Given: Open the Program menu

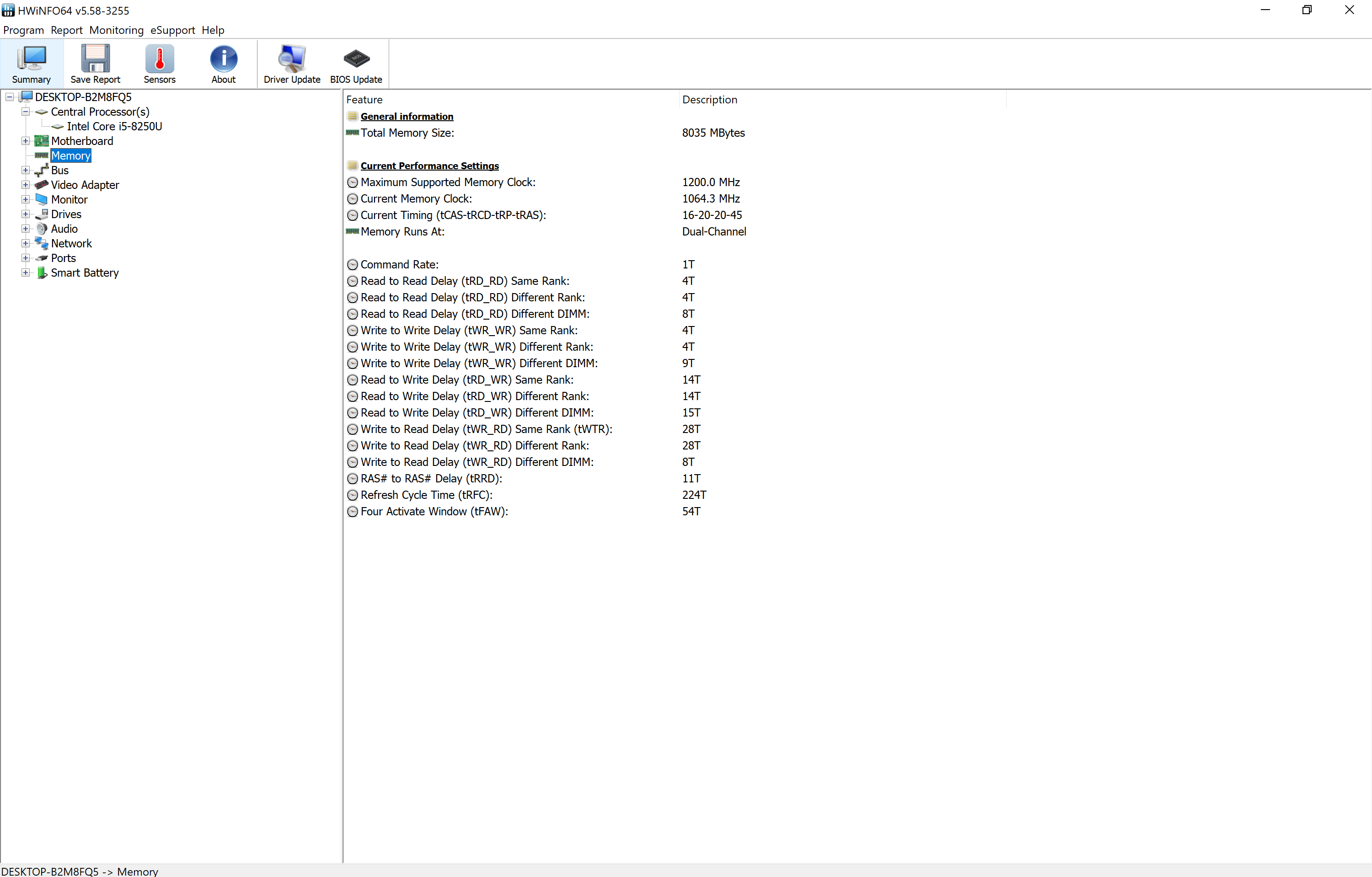Looking at the screenshot, I should (x=23, y=30).
